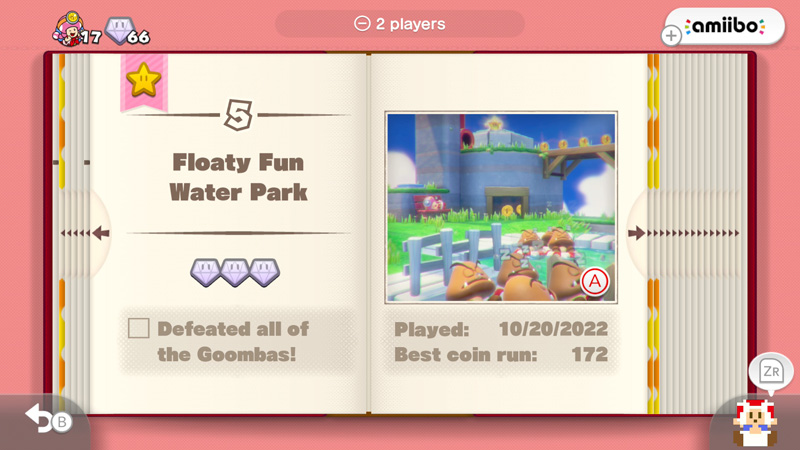Open the level preview thumbnail with Goombas
Screen dimensions: 800x450
click(x=501, y=207)
